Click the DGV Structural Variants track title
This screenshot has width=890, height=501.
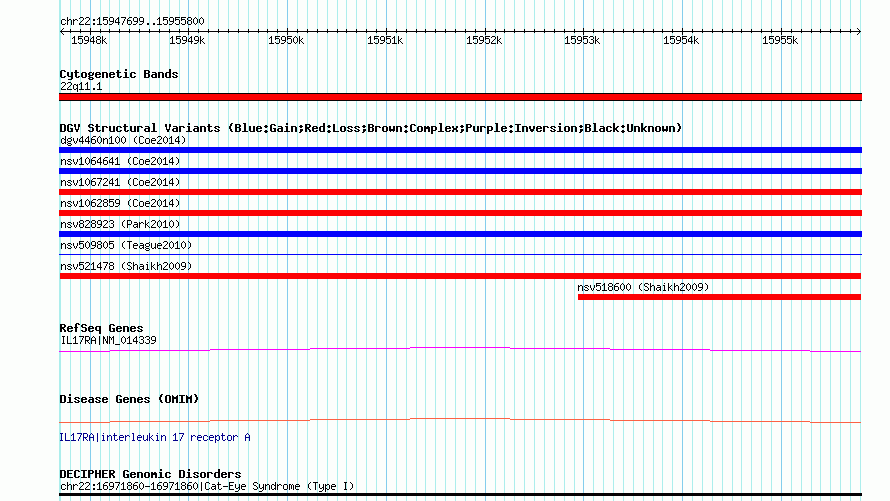[371, 128]
